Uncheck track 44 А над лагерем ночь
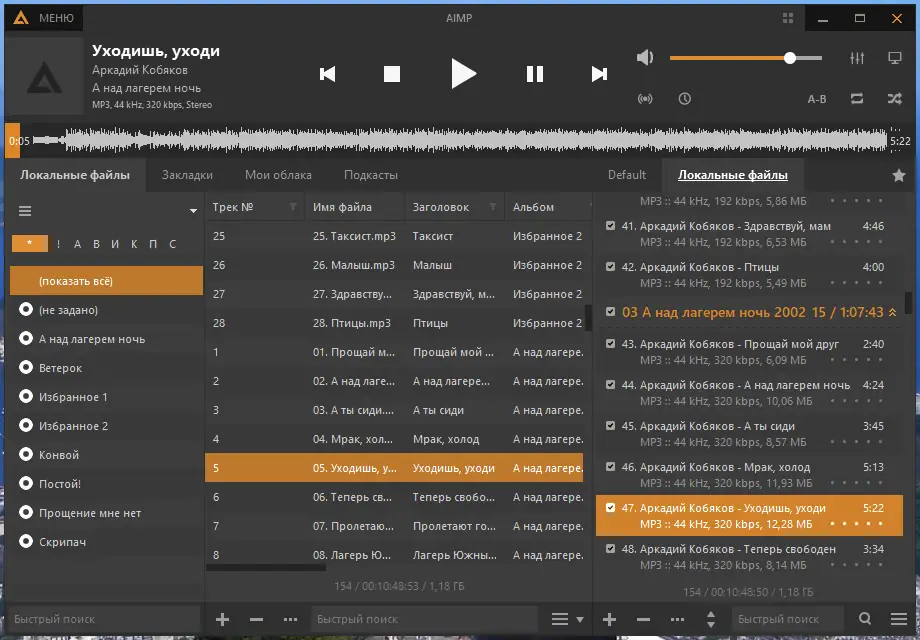 pyautogui.click(x=610, y=385)
